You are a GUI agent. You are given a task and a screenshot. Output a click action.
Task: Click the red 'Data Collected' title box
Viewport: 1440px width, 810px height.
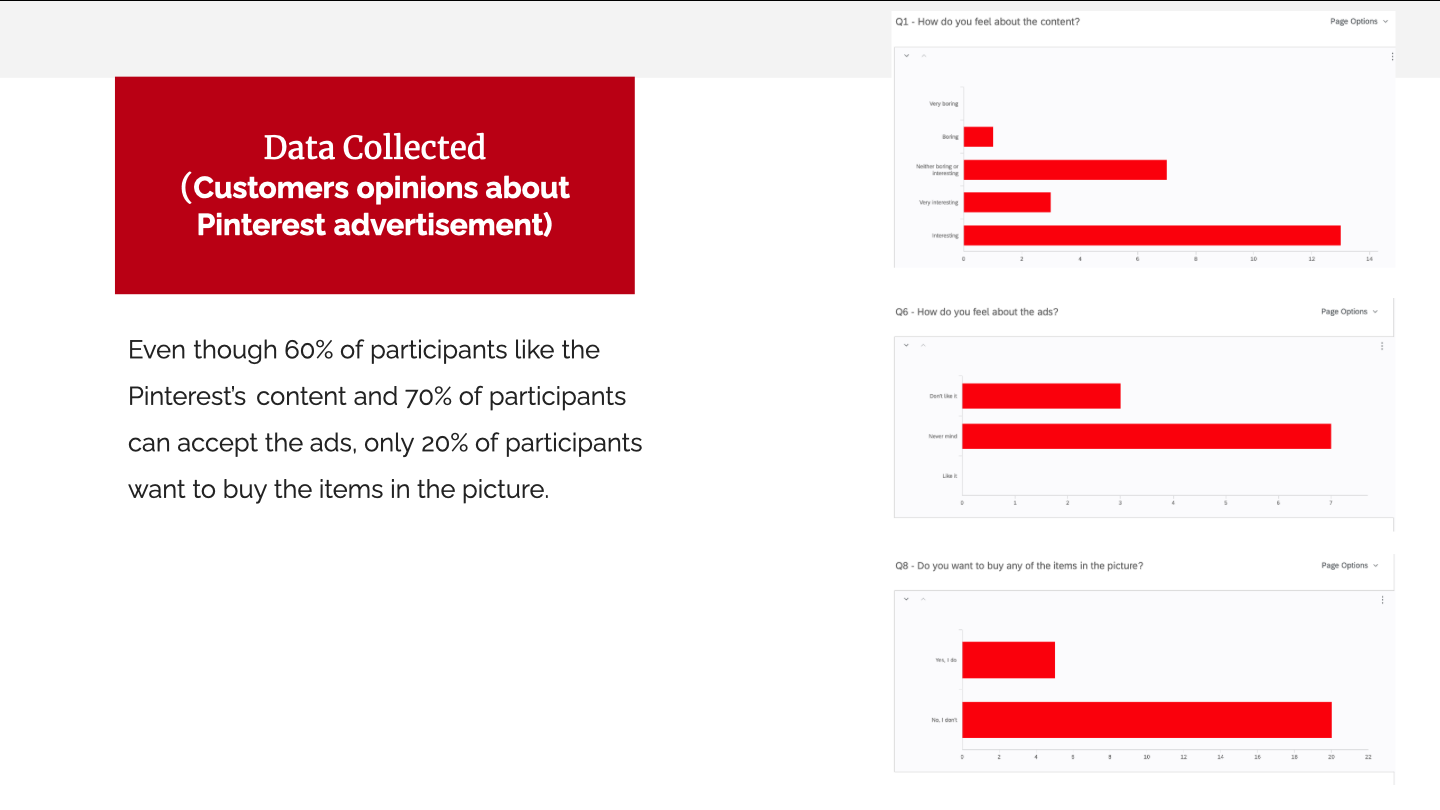tap(375, 185)
